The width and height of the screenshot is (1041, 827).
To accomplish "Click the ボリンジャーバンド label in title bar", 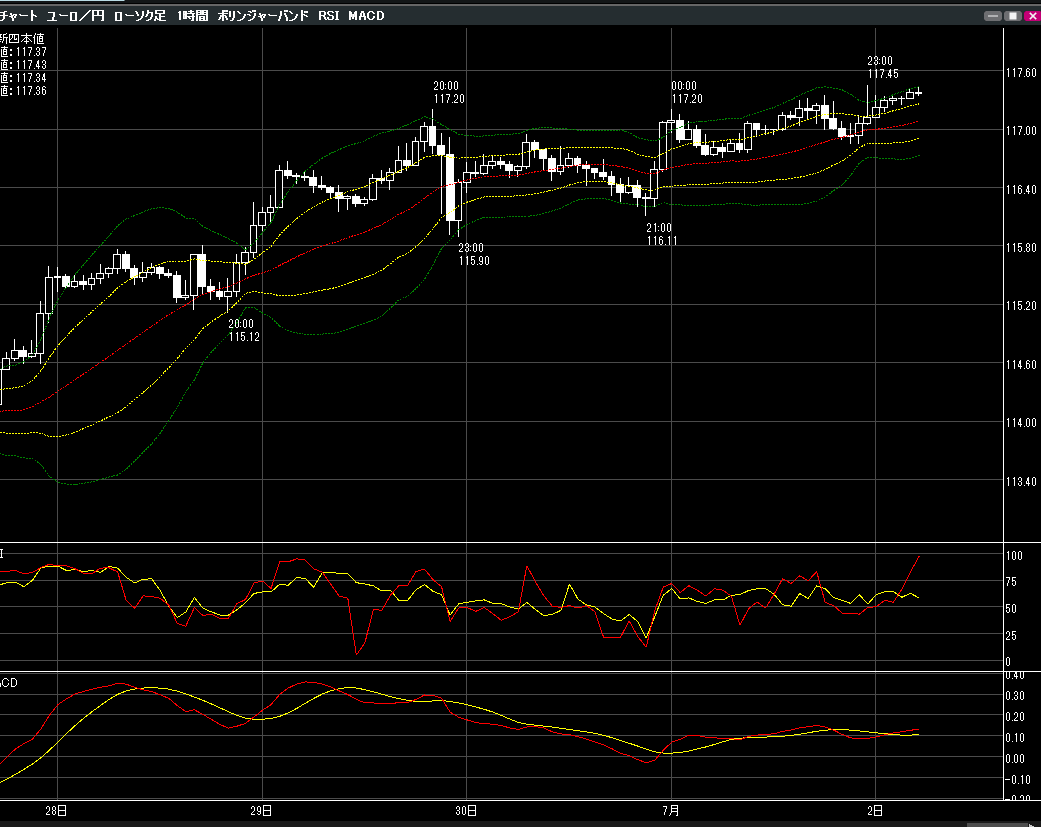I will click(x=263, y=16).
